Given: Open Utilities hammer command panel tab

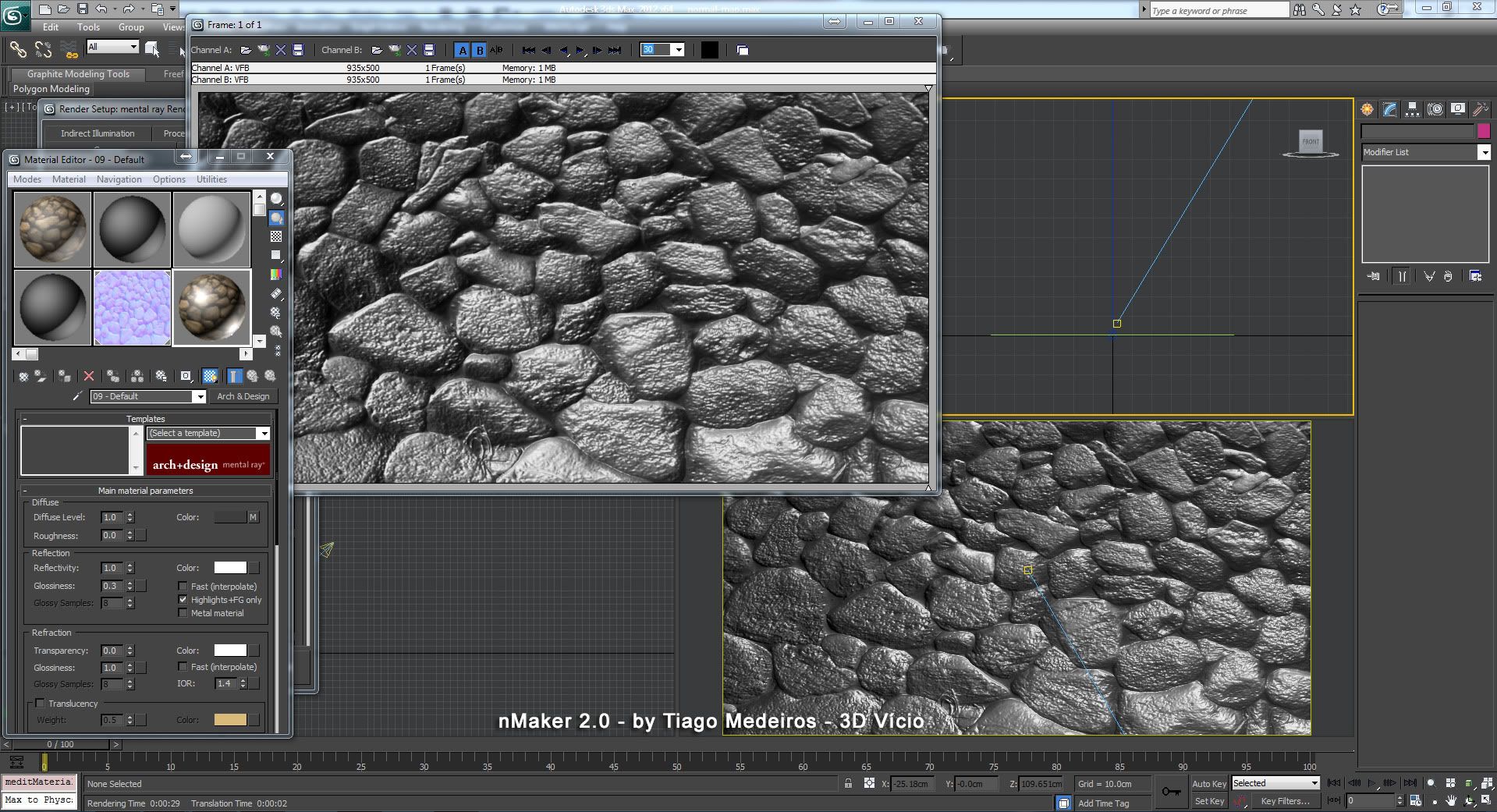Looking at the screenshot, I should click(1481, 110).
